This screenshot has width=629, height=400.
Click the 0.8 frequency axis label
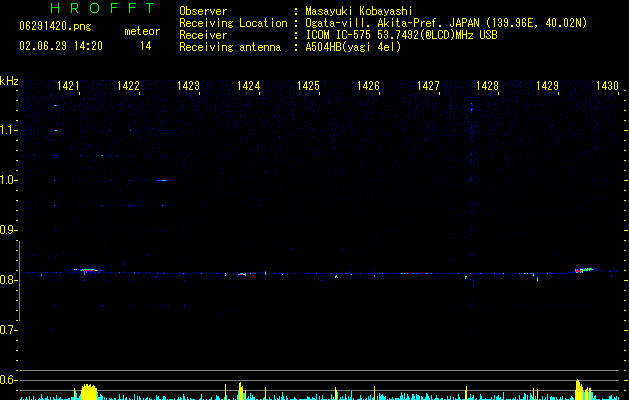[x=7, y=280]
